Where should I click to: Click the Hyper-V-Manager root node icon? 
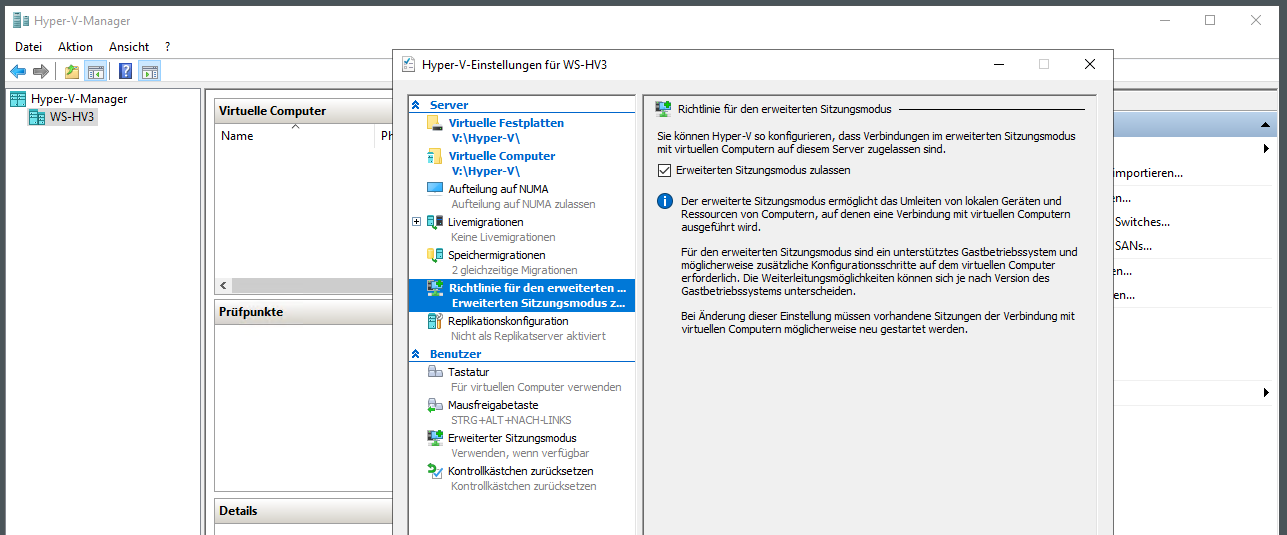coord(18,99)
